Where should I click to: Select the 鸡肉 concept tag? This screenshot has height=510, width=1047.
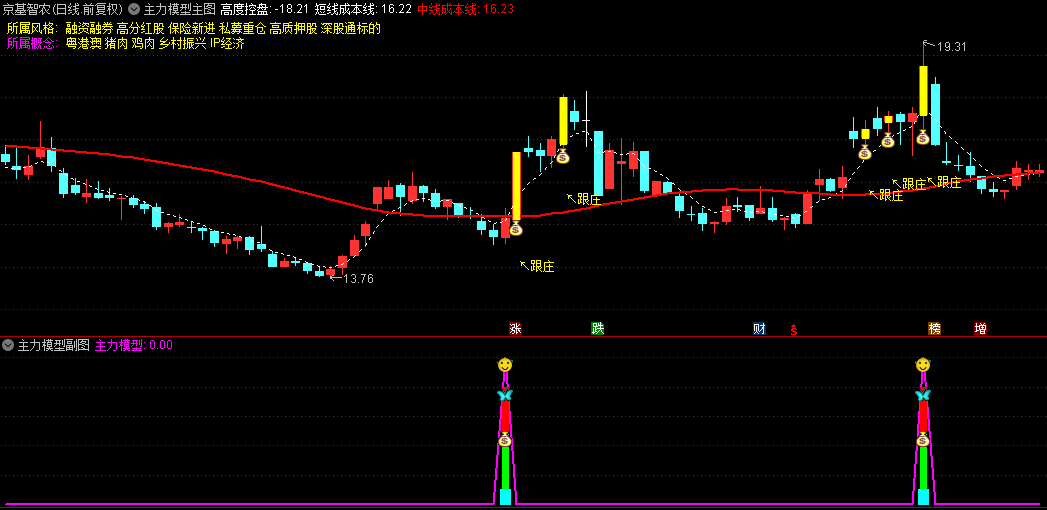click(x=144, y=44)
